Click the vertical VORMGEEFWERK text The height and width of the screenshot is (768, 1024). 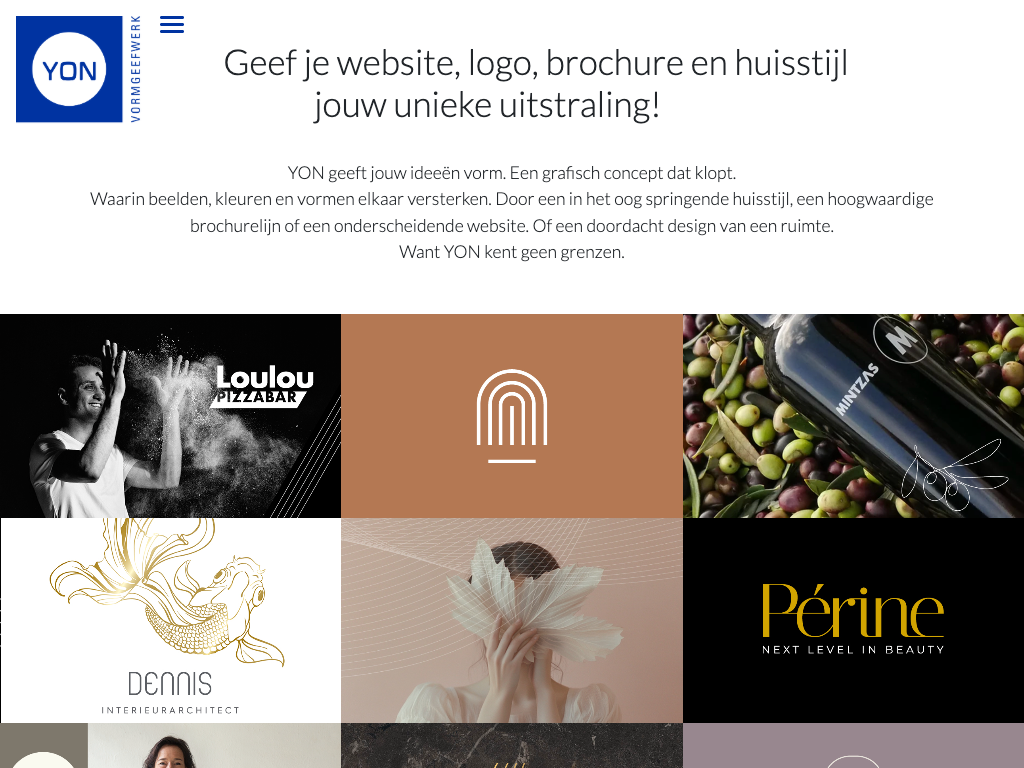tap(136, 69)
